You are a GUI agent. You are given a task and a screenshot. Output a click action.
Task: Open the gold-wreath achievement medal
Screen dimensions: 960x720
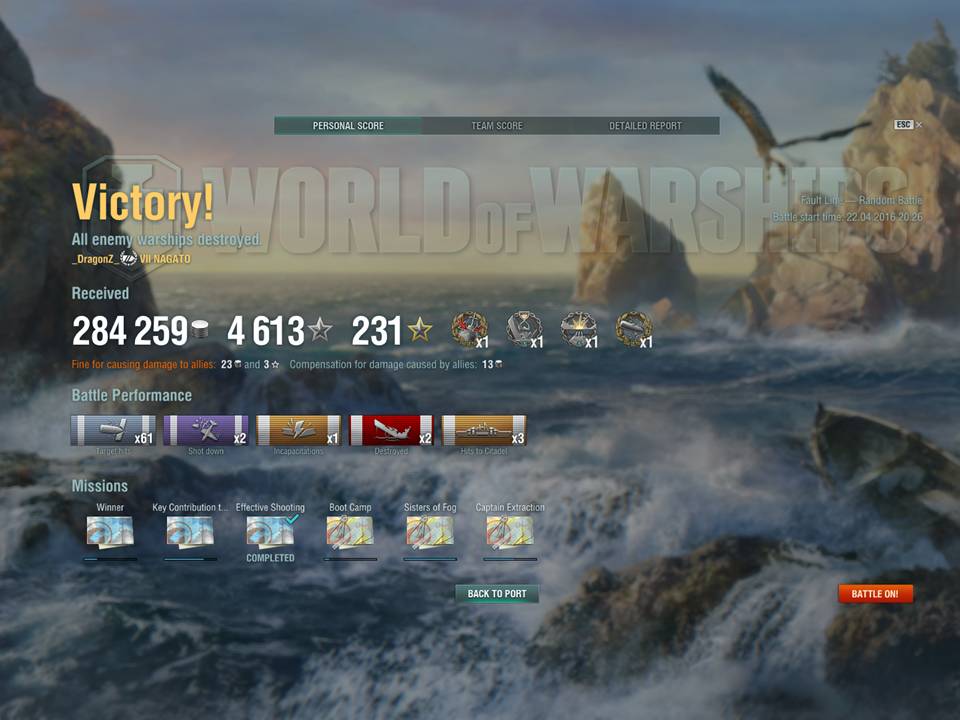click(634, 329)
